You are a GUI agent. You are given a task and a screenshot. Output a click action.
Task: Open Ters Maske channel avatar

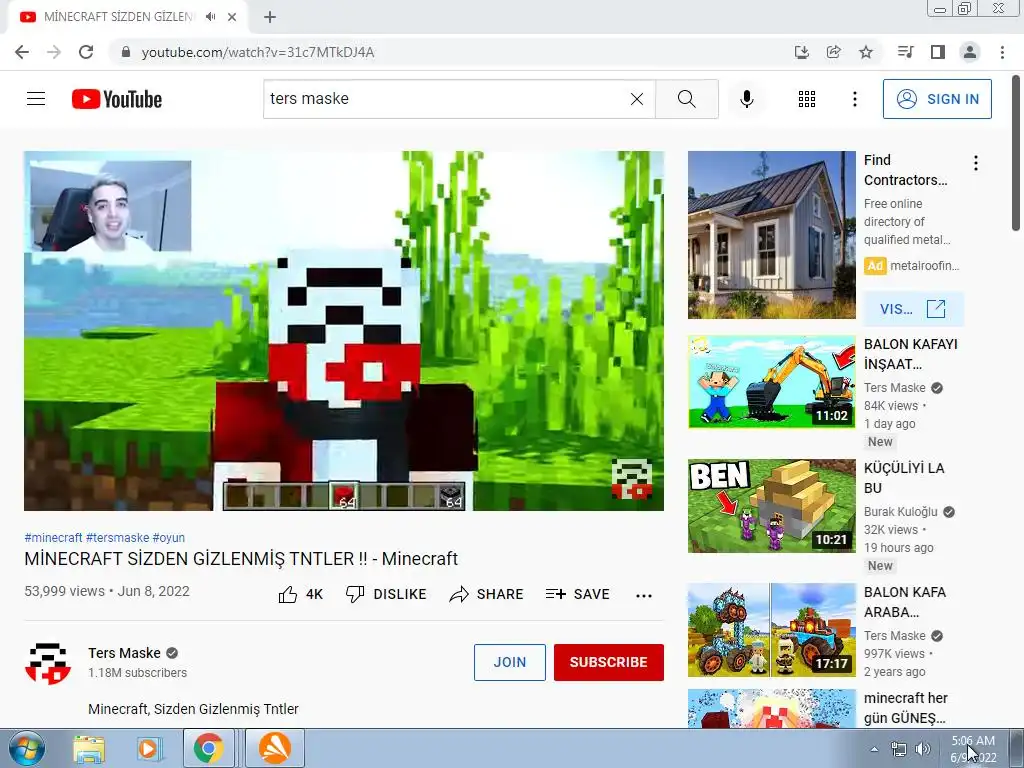[x=48, y=663]
